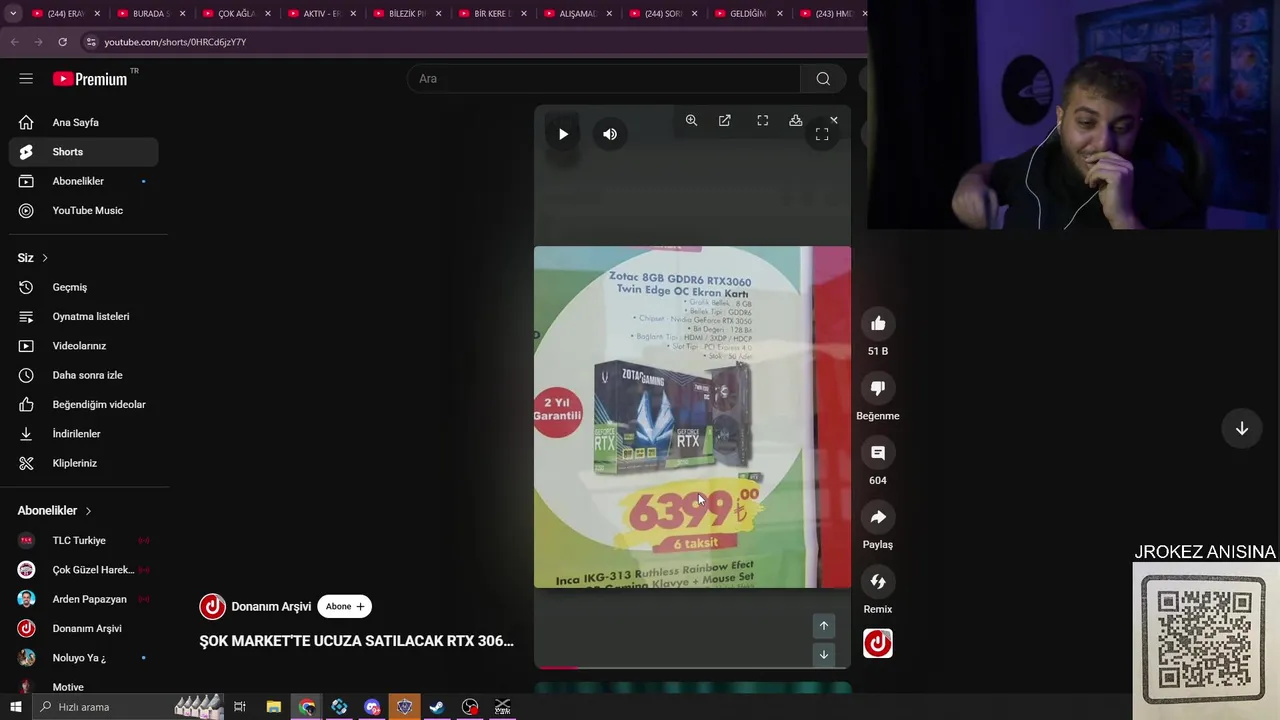Open Oynatma listeleri
The height and width of the screenshot is (720, 1280).
[84, 316]
